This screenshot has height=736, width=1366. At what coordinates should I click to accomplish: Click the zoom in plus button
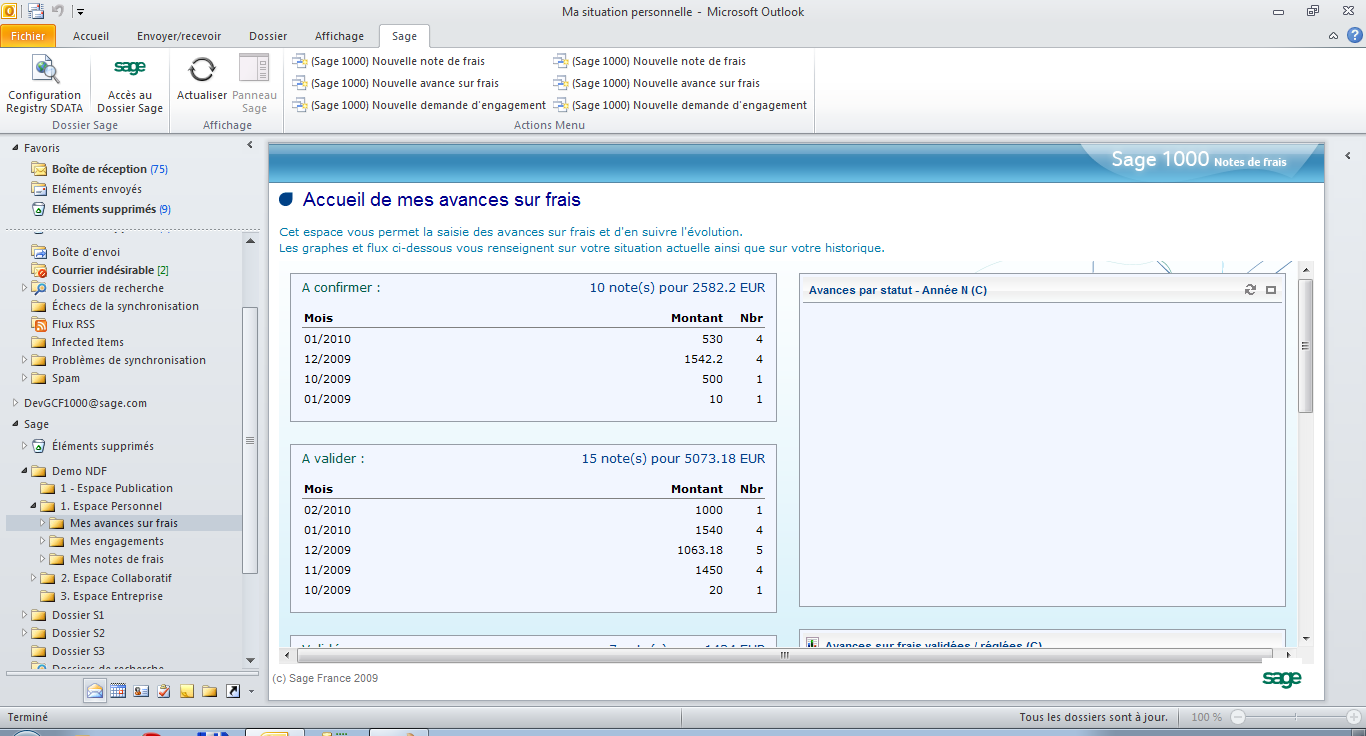pos(1354,717)
